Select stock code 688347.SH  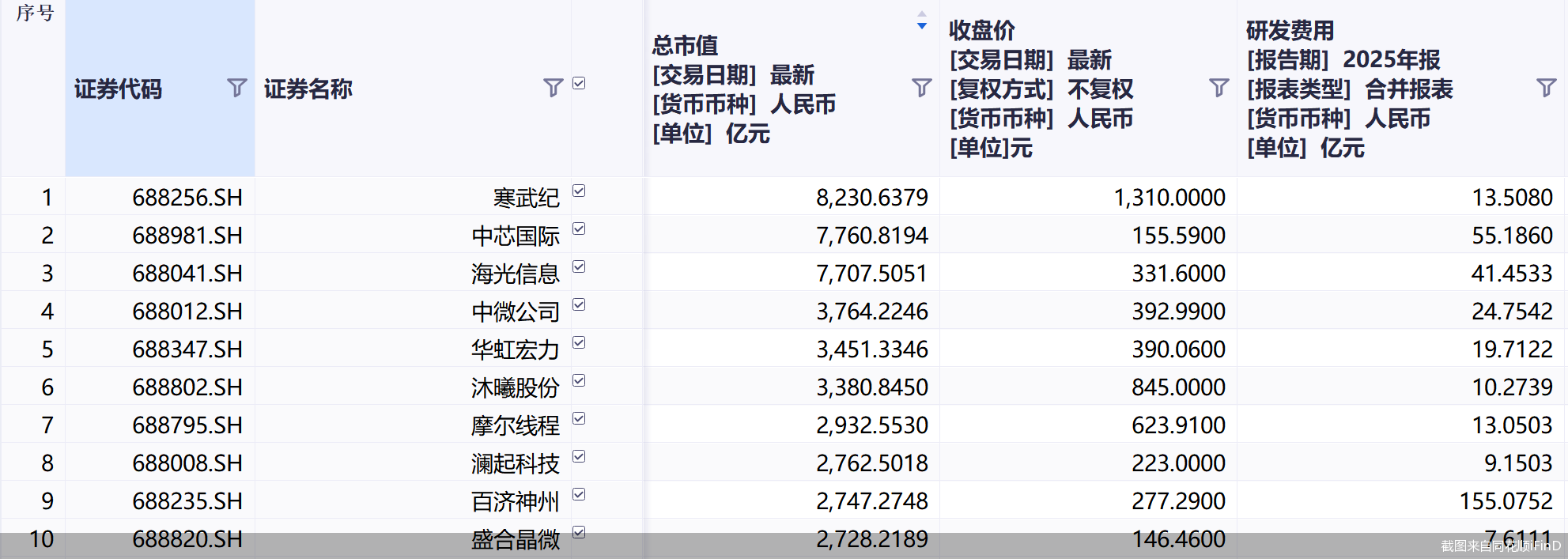[187, 349]
